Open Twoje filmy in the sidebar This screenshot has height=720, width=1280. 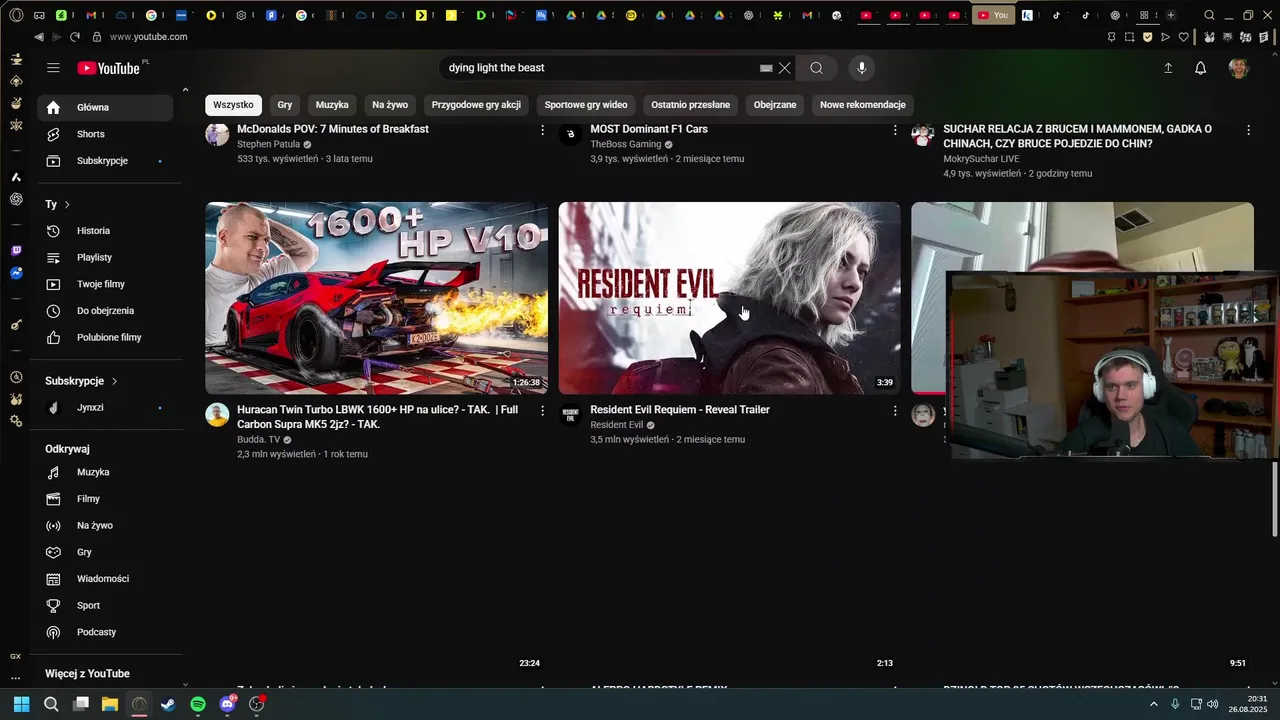(105, 284)
